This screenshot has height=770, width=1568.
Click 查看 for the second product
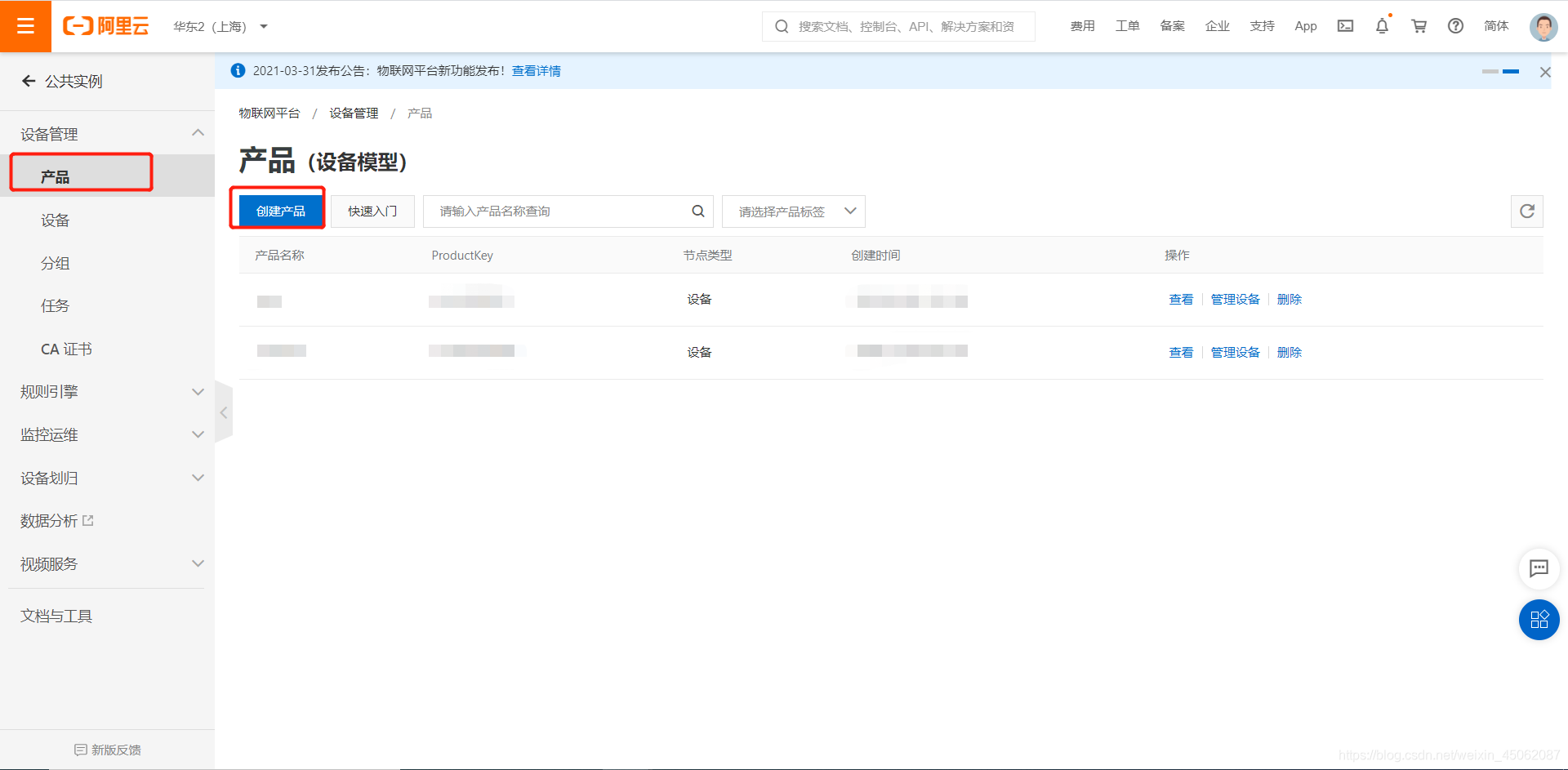tap(1181, 352)
